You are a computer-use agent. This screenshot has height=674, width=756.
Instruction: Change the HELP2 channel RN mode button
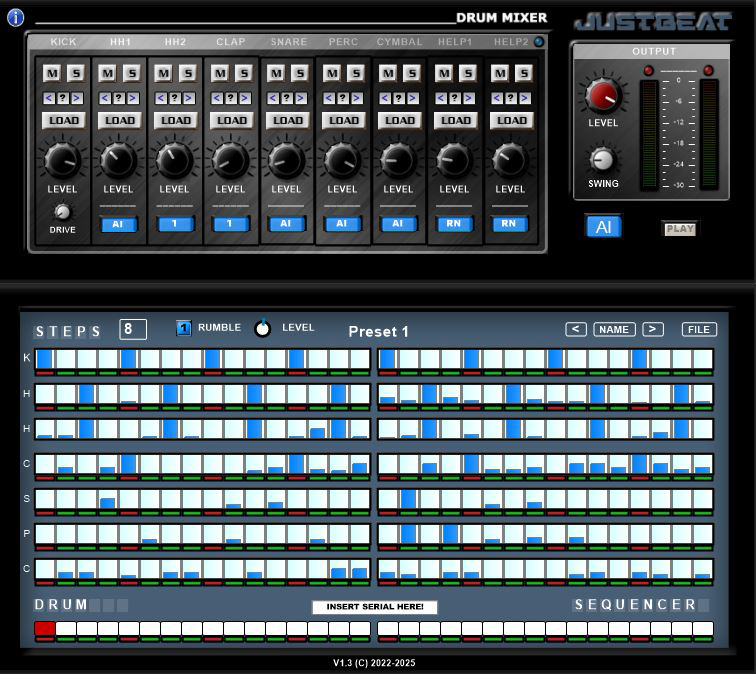(x=509, y=224)
